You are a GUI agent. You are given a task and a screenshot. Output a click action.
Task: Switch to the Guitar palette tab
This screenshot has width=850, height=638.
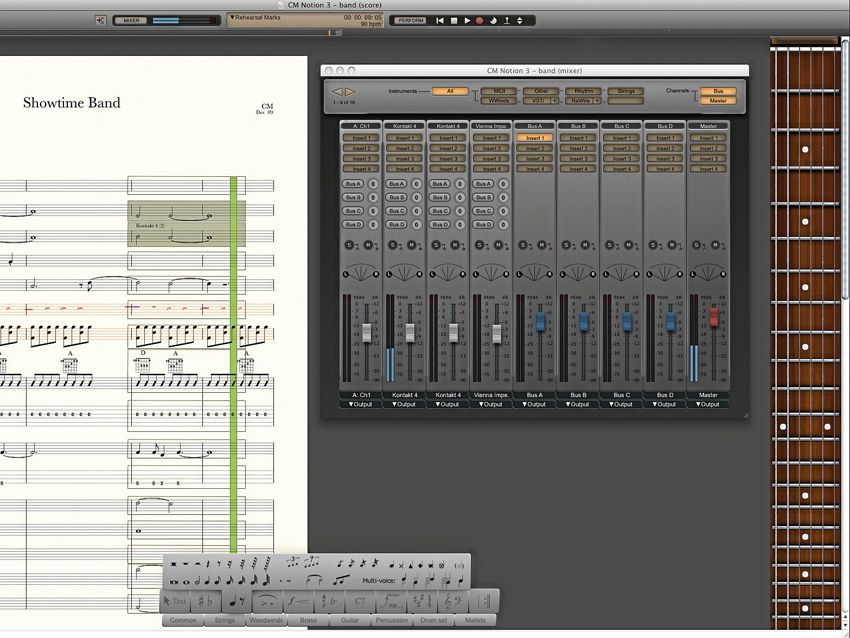(x=350, y=619)
